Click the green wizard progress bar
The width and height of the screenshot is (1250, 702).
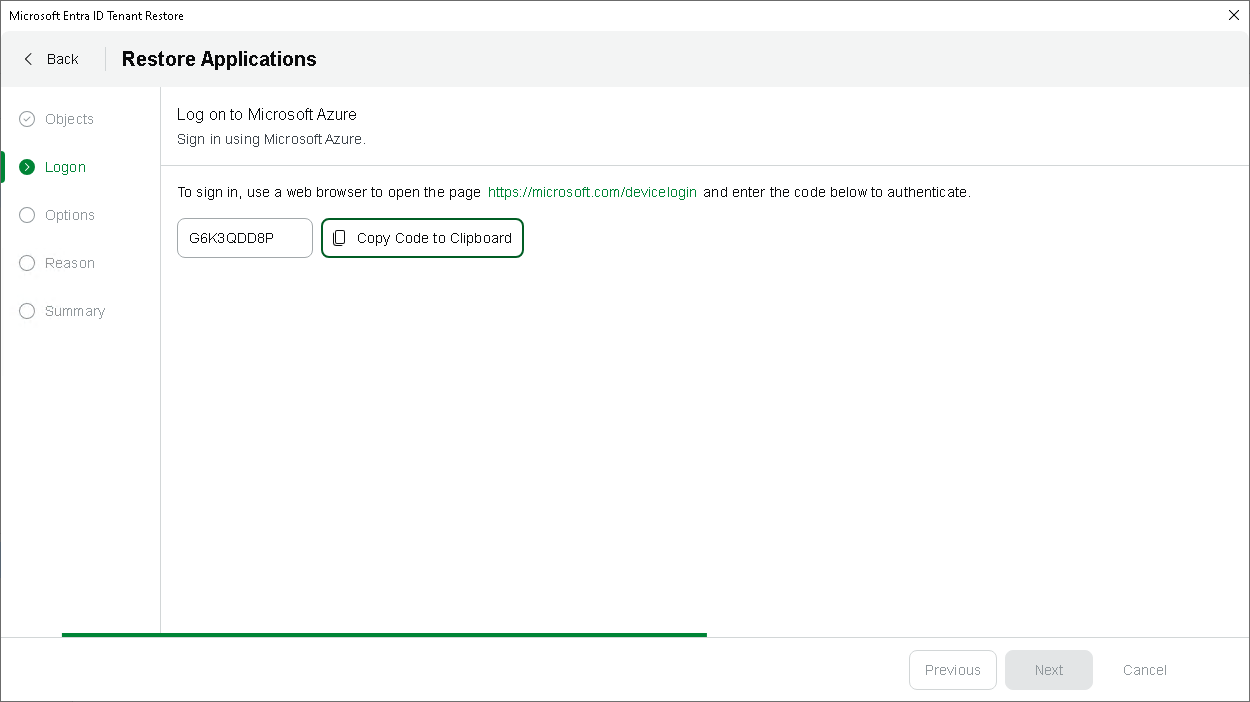coord(384,634)
